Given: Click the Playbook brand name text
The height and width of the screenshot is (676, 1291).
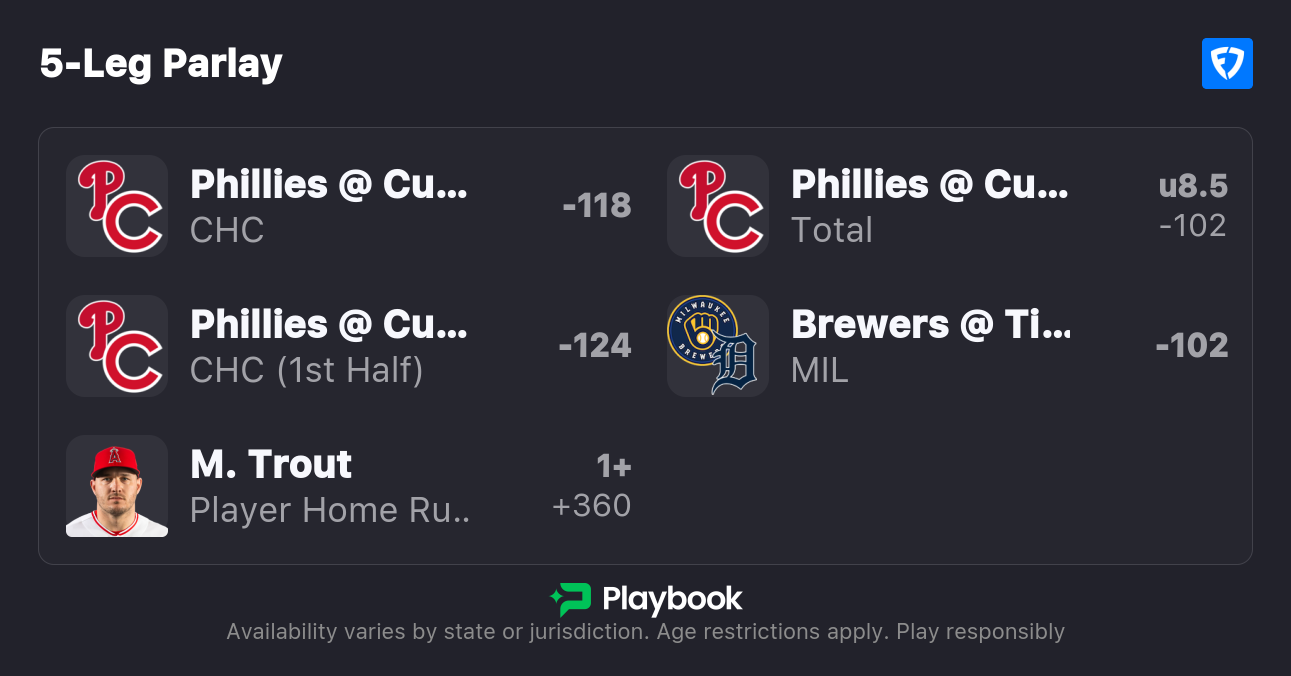Looking at the screenshot, I should pyautogui.click(x=672, y=599).
